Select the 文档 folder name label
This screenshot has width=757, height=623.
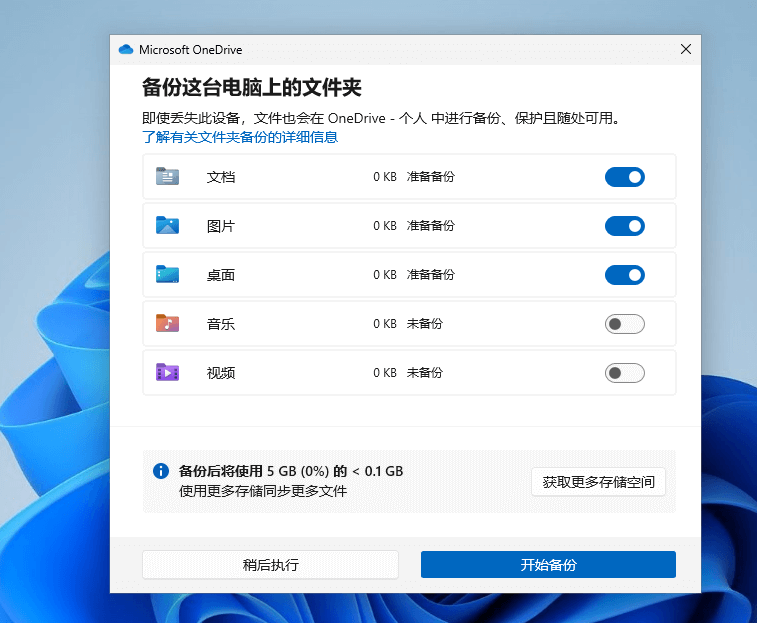[221, 177]
